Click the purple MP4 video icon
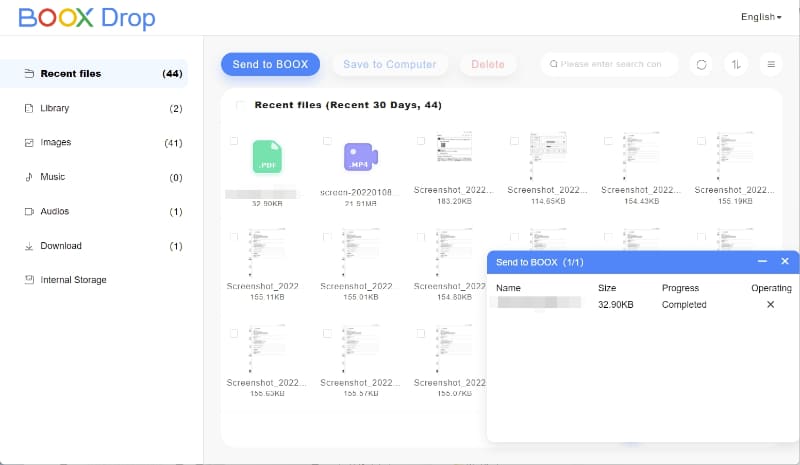The height and width of the screenshot is (465, 800). pos(361,157)
